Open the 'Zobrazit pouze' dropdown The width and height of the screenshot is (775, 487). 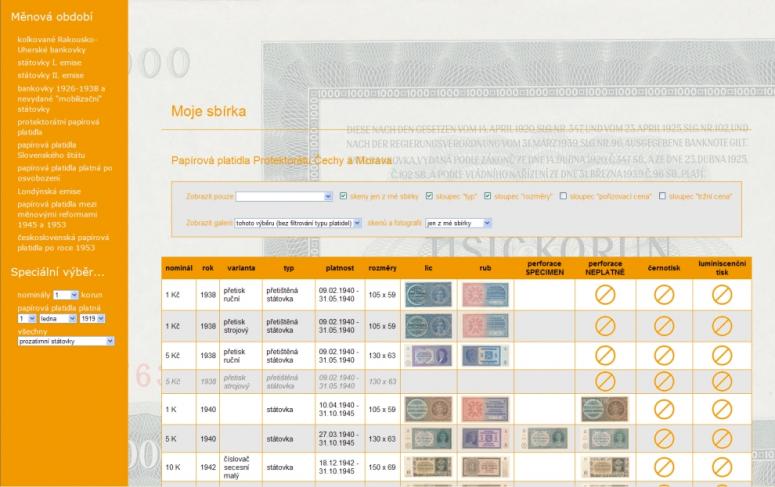(x=284, y=196)
